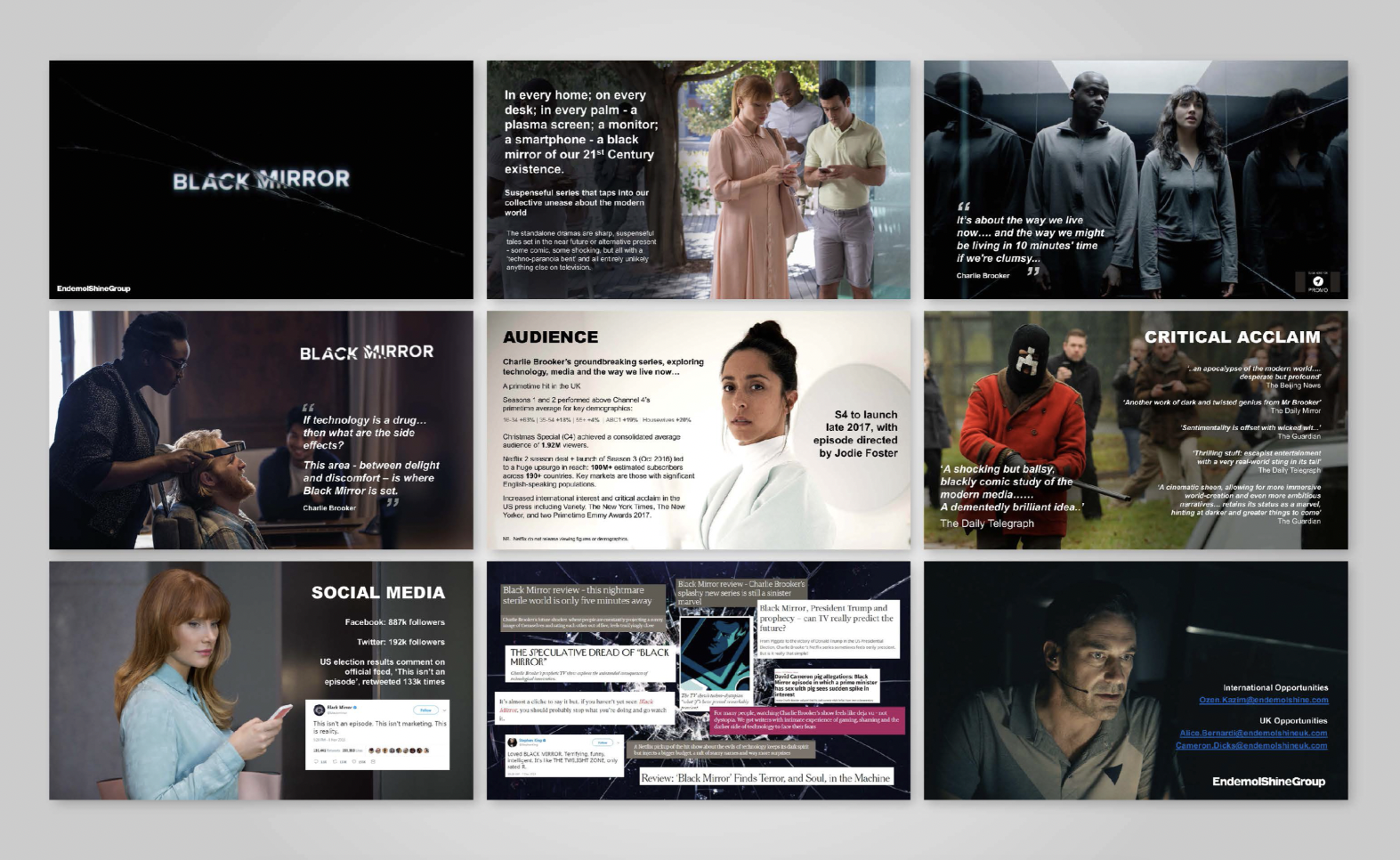Viewport: 1400px width, 860px height.
Task: Open the Cameron.Dicks@endemolshineuk.com email link
Action: click(1251, 746)
